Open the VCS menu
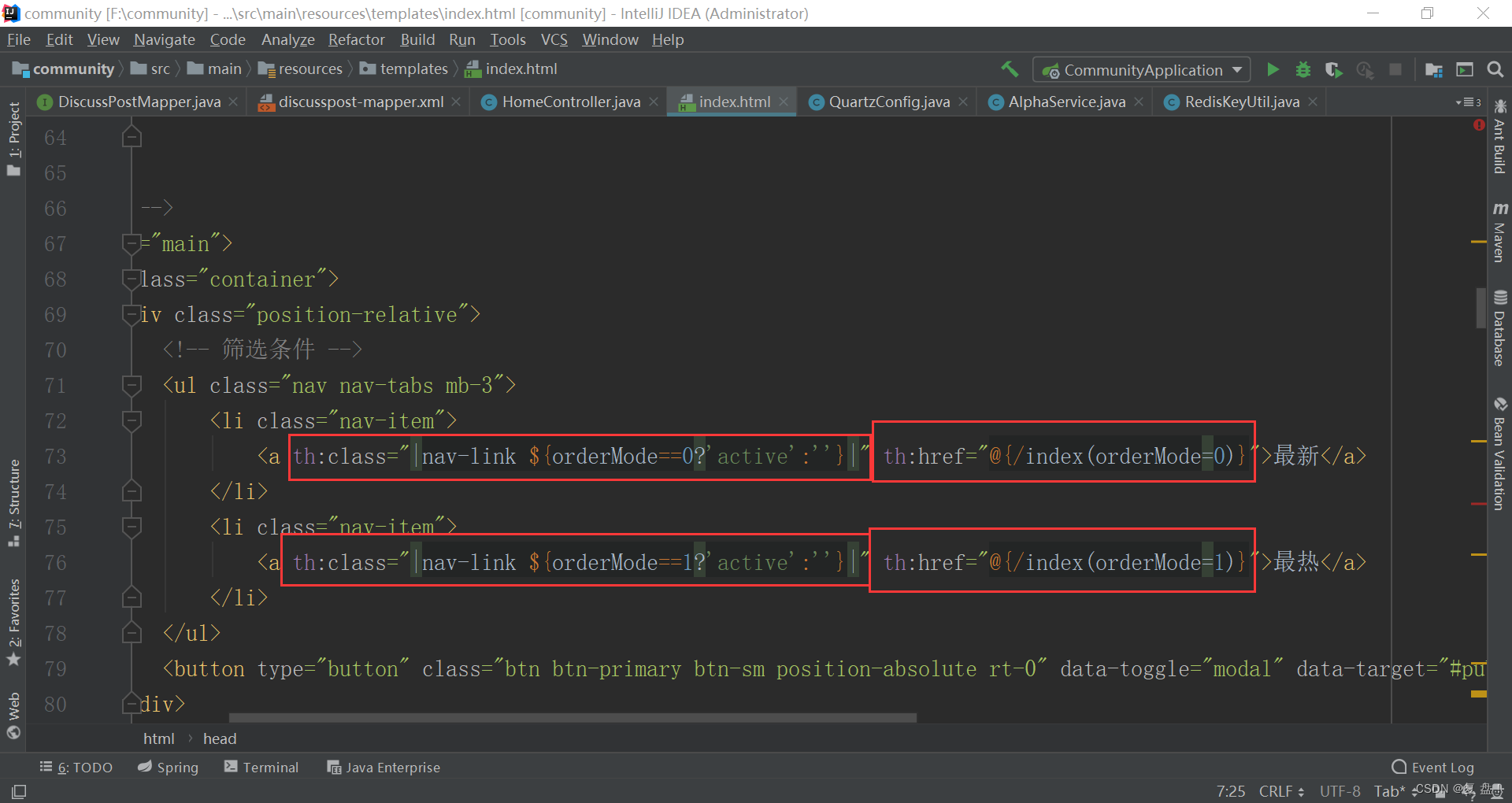Viewport: 1512px width, 803px height. pyautogui.click(x=554, y=39)
